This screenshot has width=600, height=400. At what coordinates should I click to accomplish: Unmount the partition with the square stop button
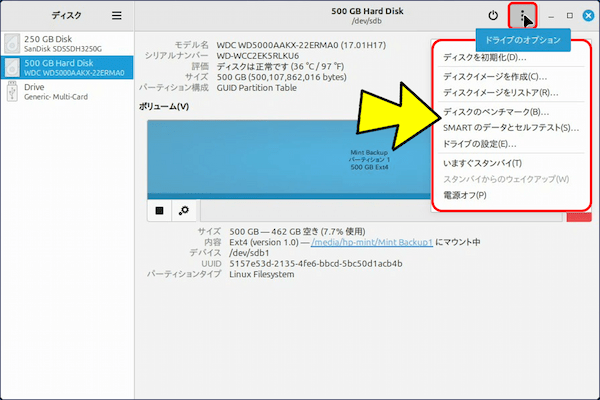pos(160,210)
